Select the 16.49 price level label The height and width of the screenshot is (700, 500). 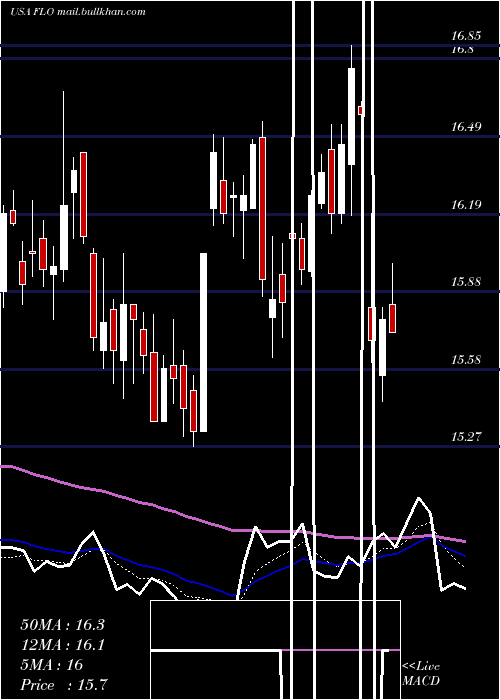[466, 127]
